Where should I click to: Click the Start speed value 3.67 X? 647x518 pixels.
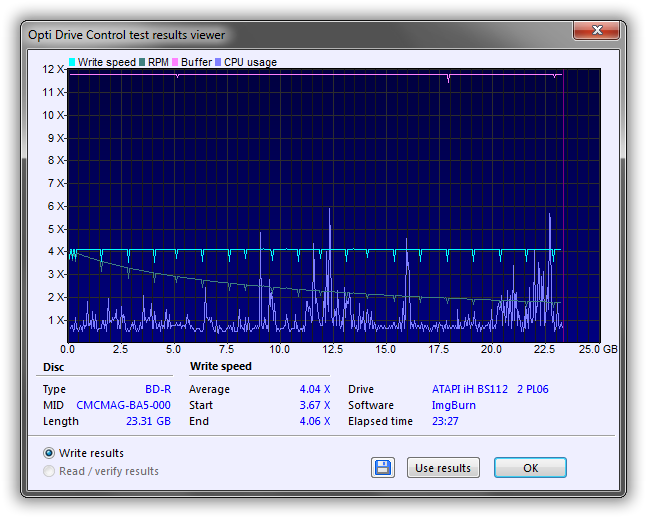tap(315, 405)
